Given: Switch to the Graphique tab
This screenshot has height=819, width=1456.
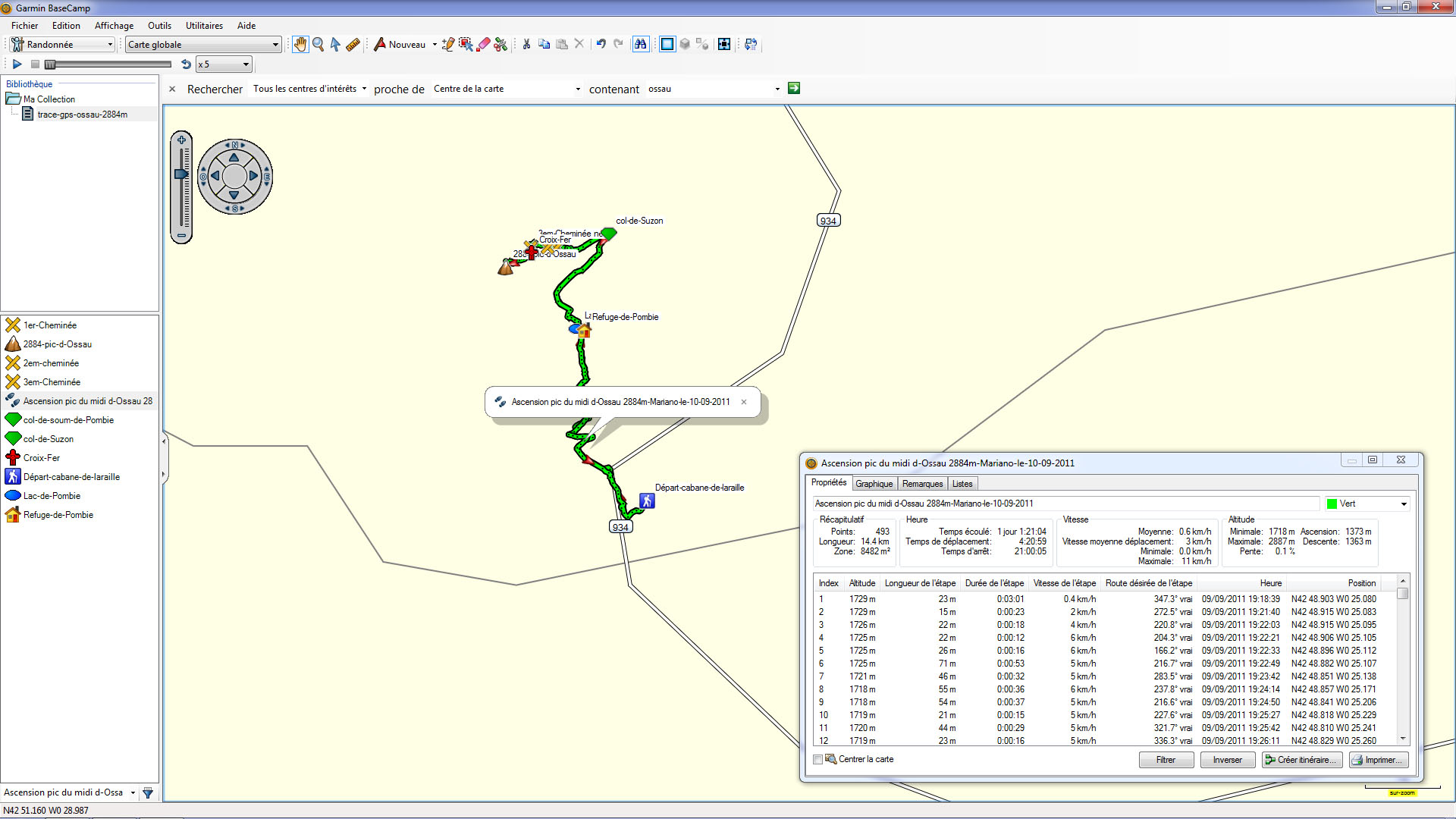Looking at the screenshot, I should (x=874, y=484).
